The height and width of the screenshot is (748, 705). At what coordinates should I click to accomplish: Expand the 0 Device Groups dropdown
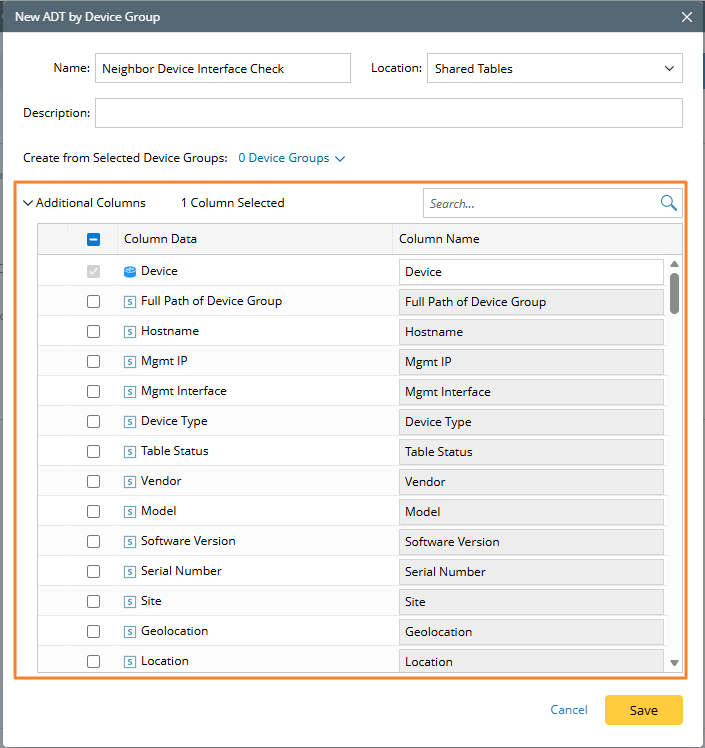[x=291, y=158]
